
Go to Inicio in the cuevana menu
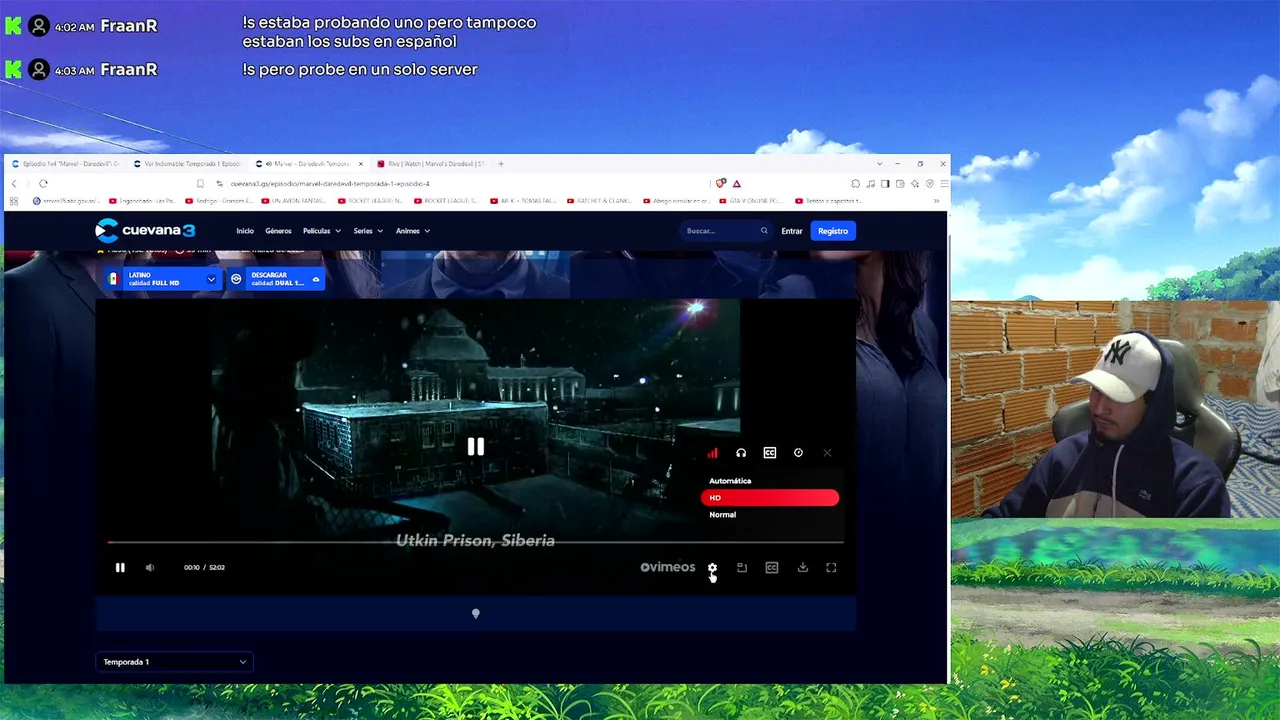(245, 231)
